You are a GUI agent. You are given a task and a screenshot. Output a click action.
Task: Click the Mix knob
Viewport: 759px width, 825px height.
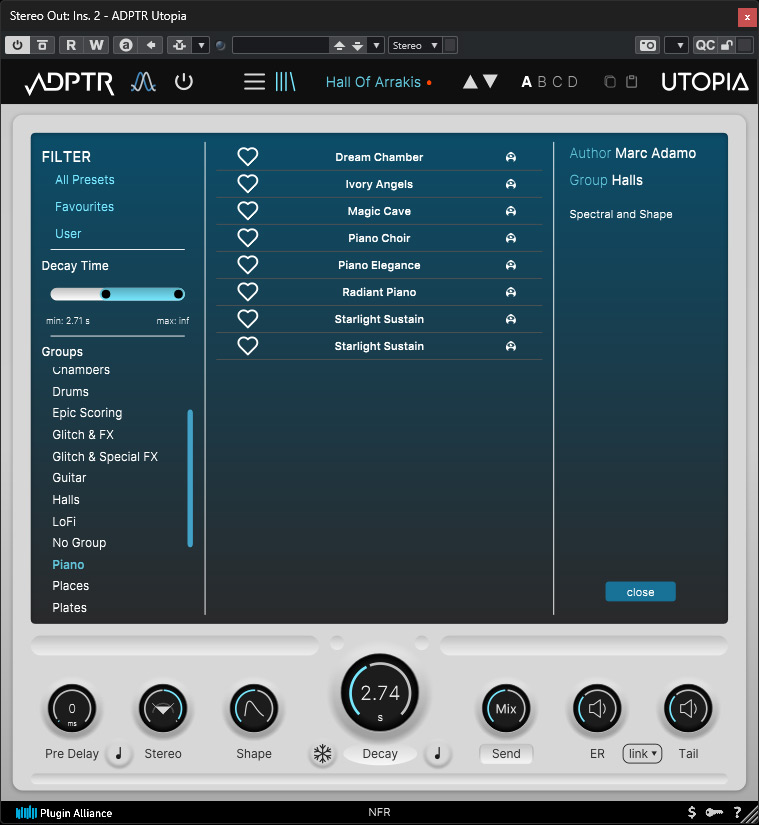coord(506,709)
